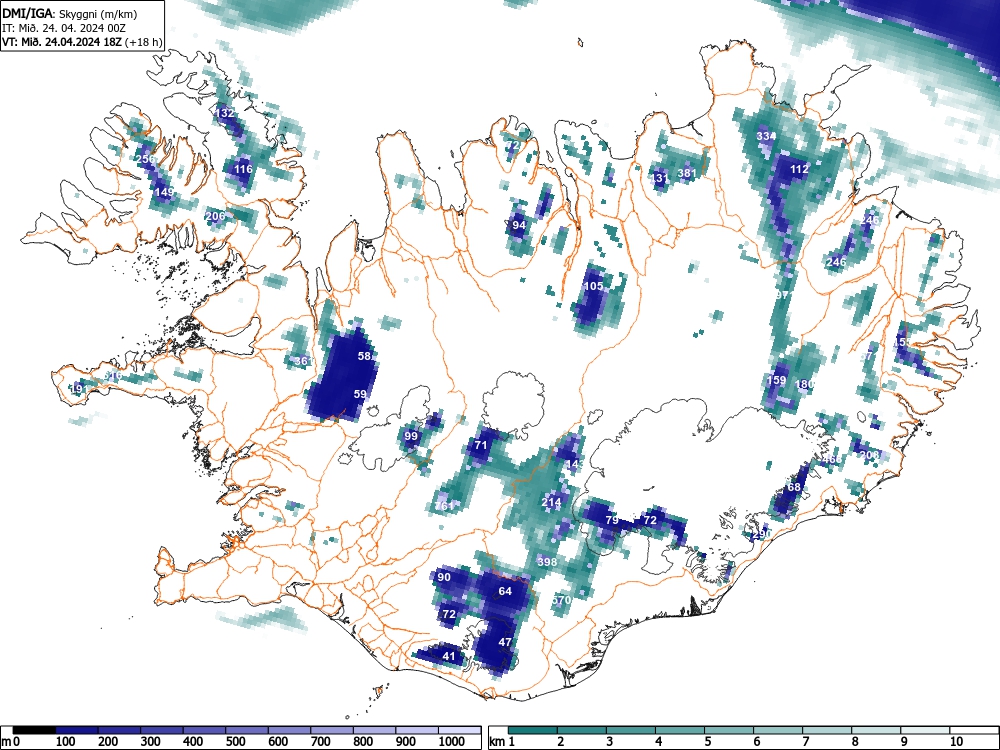Click the visibility value 159 on the map
1000x750 pixels.
click(x=776, y=379)
